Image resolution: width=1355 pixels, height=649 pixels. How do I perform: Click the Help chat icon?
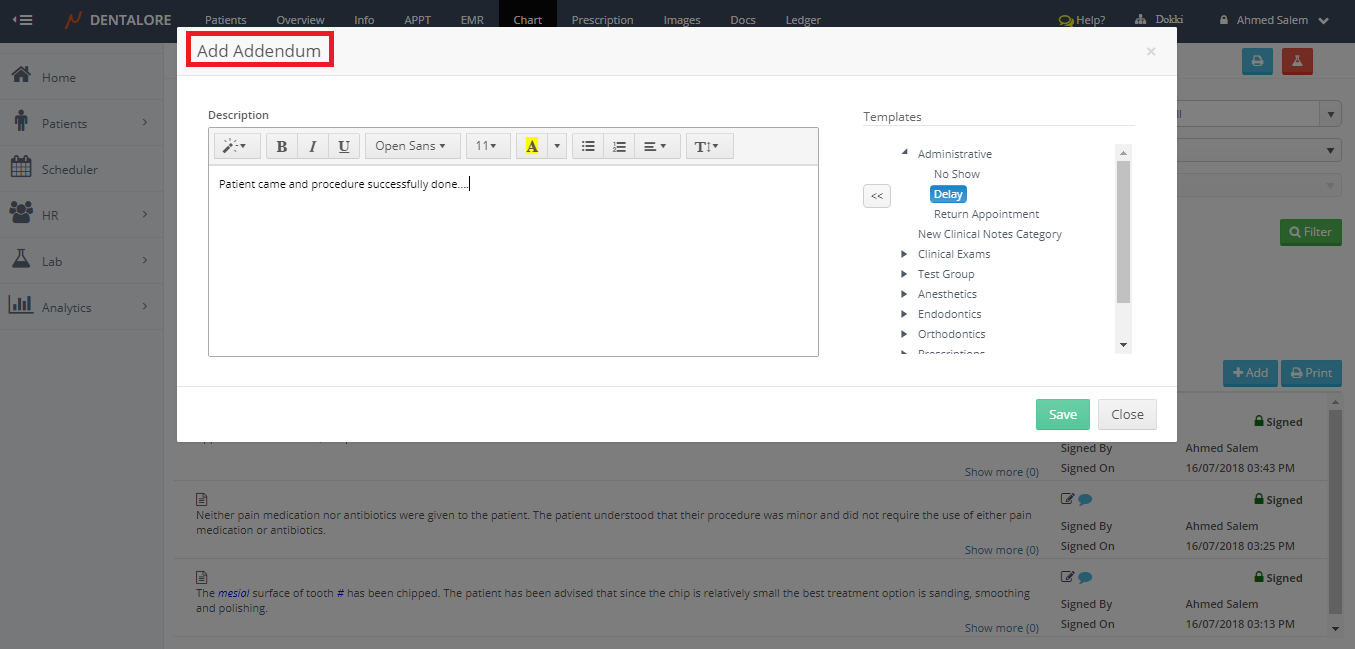[x=1066, y=20]
